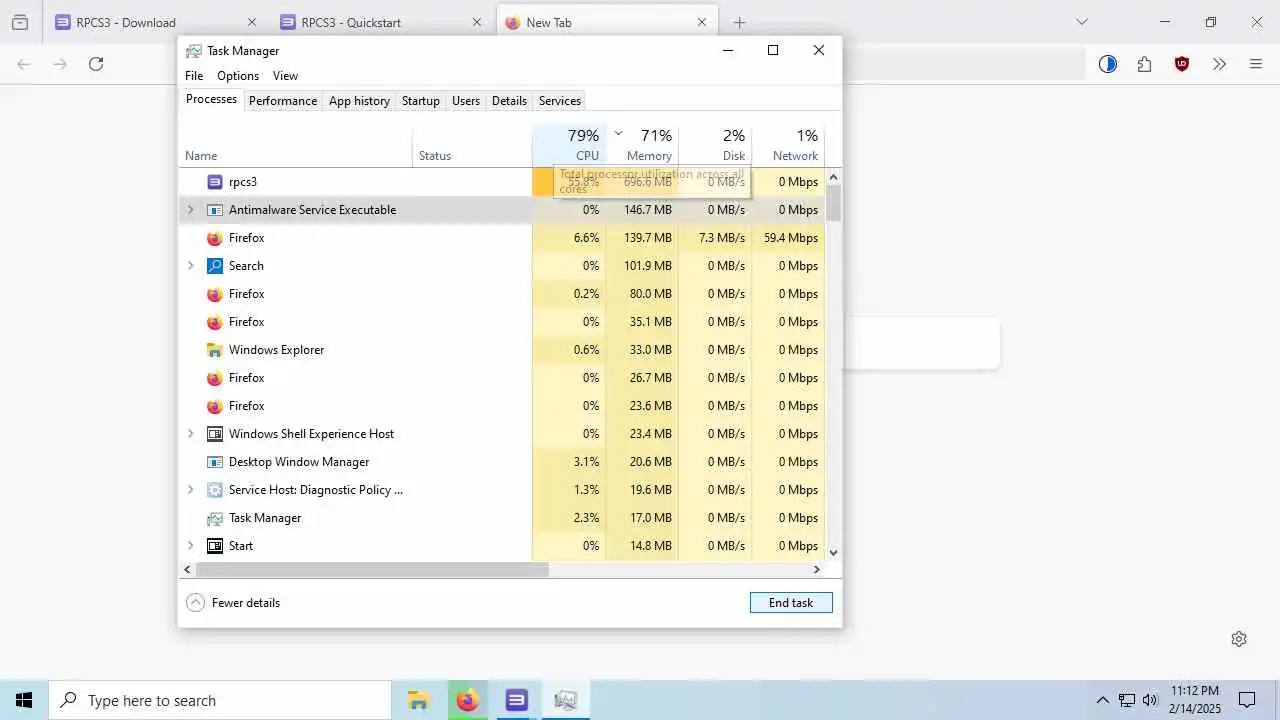Click the horizontal scrollbar left arrow
This screenshot has height=720, width=1280.
pyautogui.click(x=187, y=569)
